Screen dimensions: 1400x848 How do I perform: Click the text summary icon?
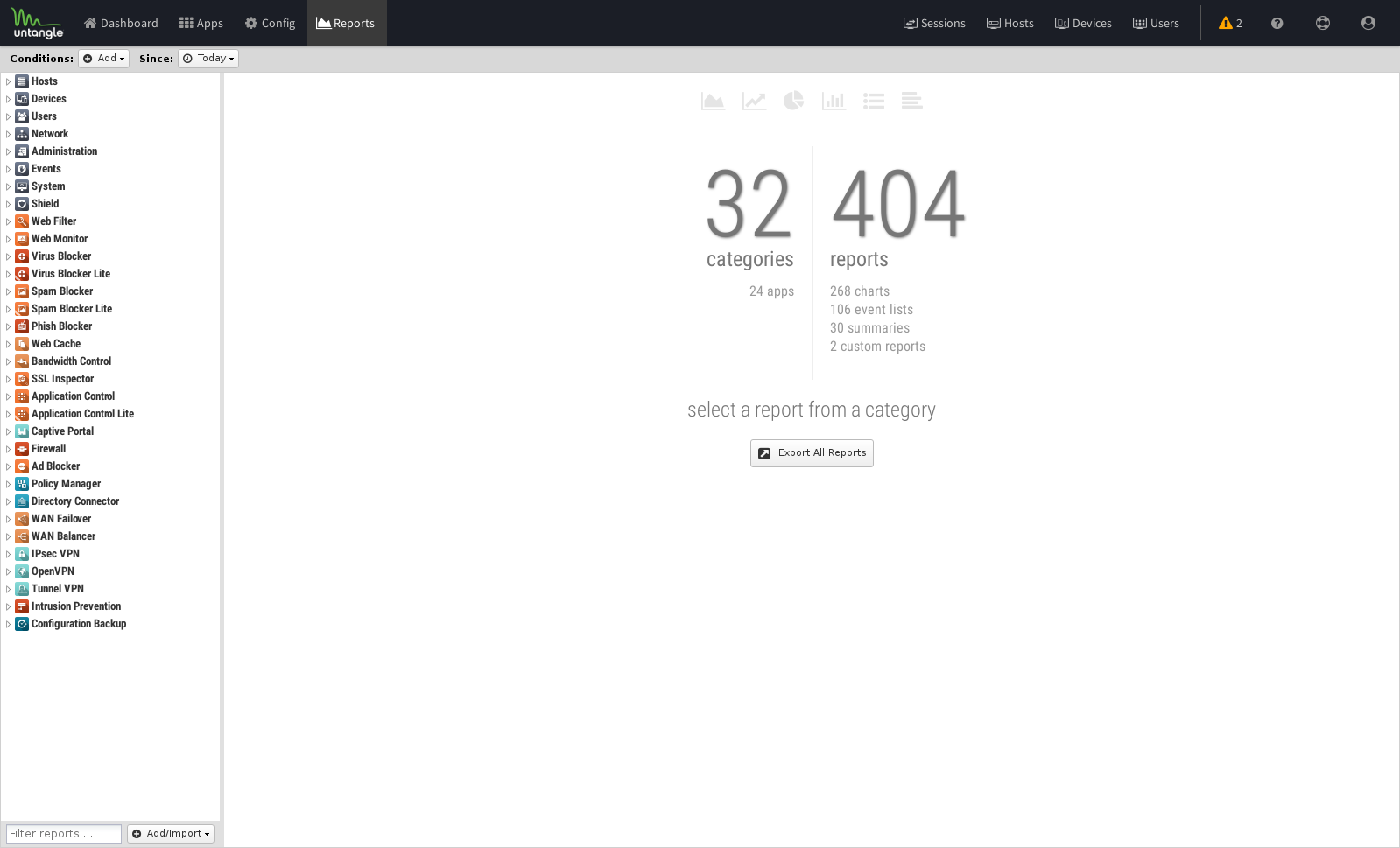911,101
